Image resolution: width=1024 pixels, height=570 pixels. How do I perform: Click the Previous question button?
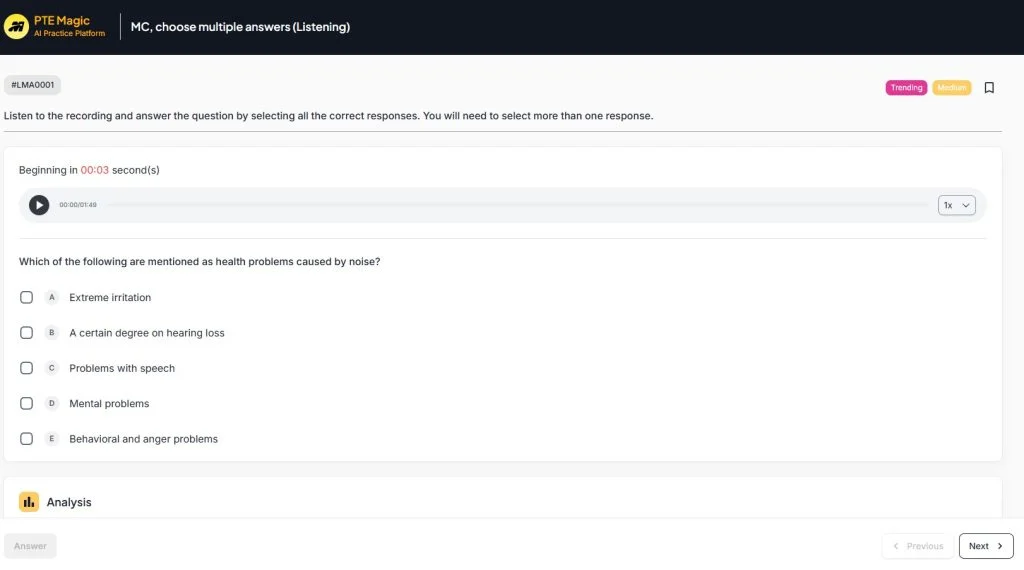point(917,546)
